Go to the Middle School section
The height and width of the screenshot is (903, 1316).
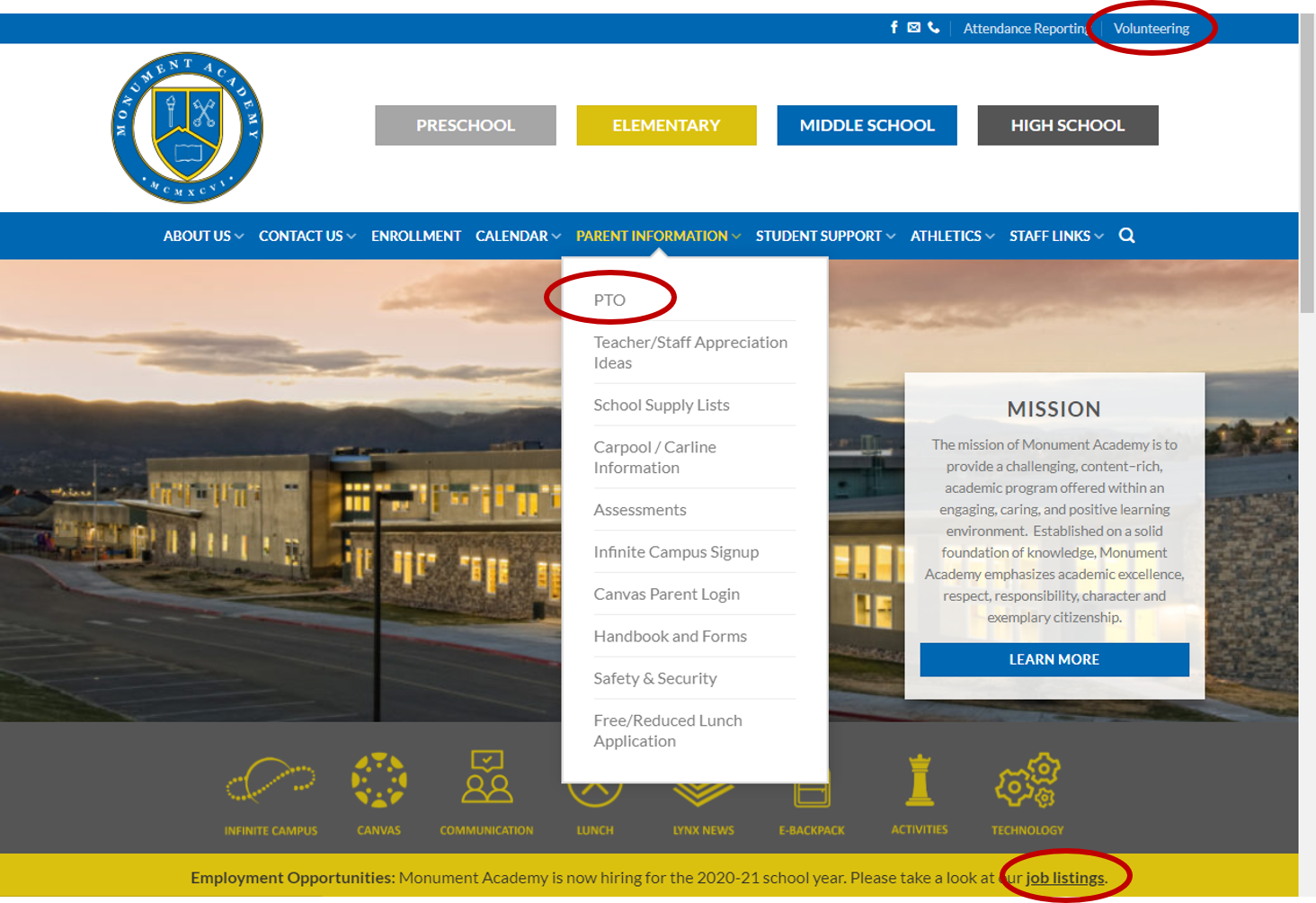[x=867, y=125]
